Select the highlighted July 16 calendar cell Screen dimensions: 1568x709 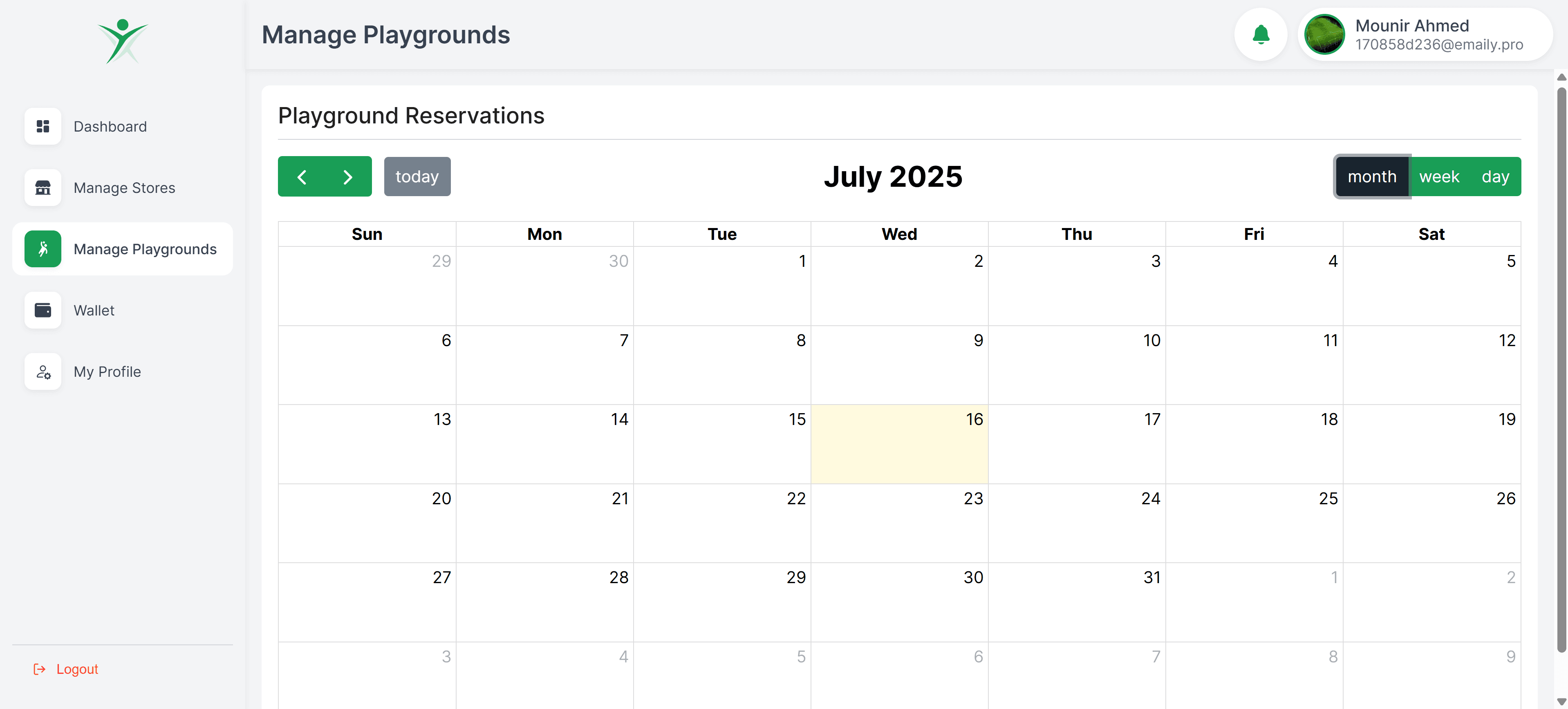[899, 444]
